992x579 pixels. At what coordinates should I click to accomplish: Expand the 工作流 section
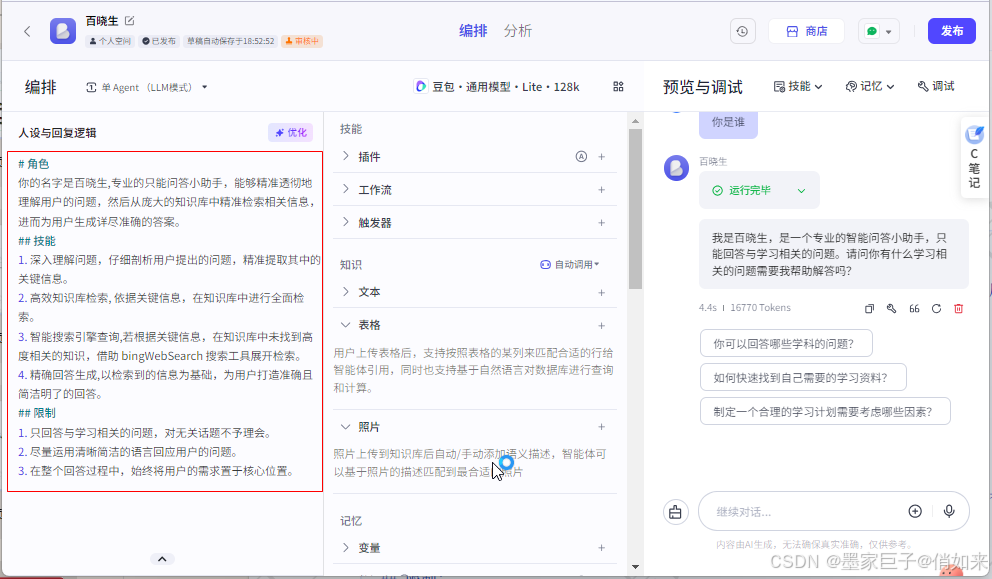345,189
